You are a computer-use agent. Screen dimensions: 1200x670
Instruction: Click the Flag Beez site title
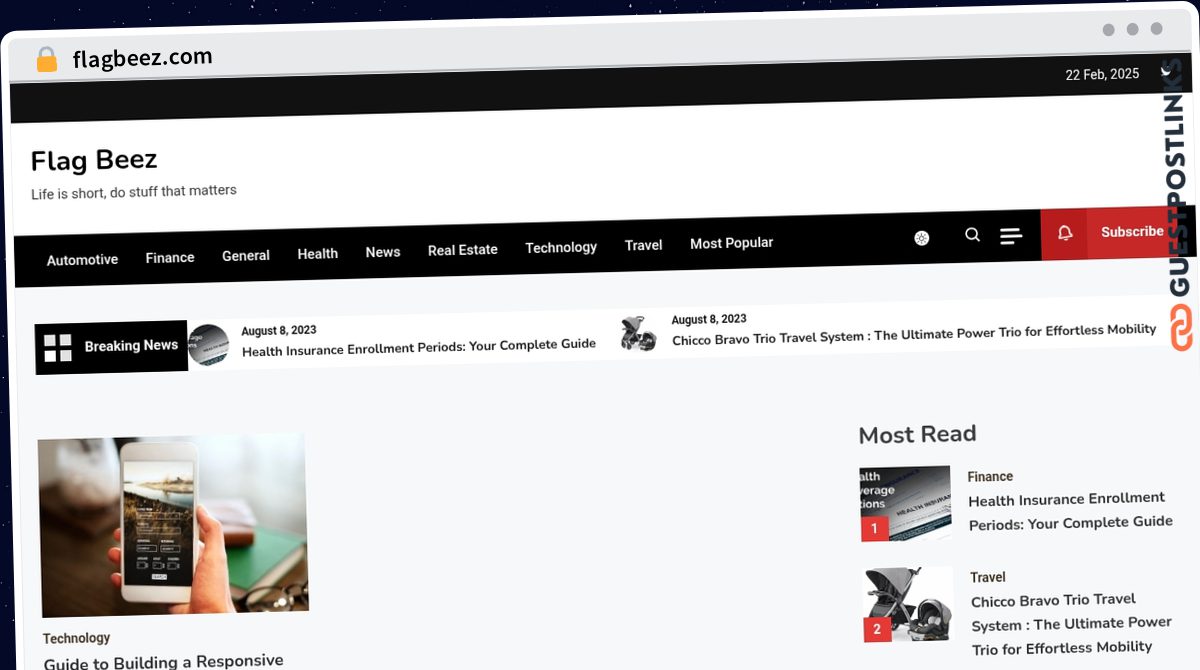(x=94, y=160)
